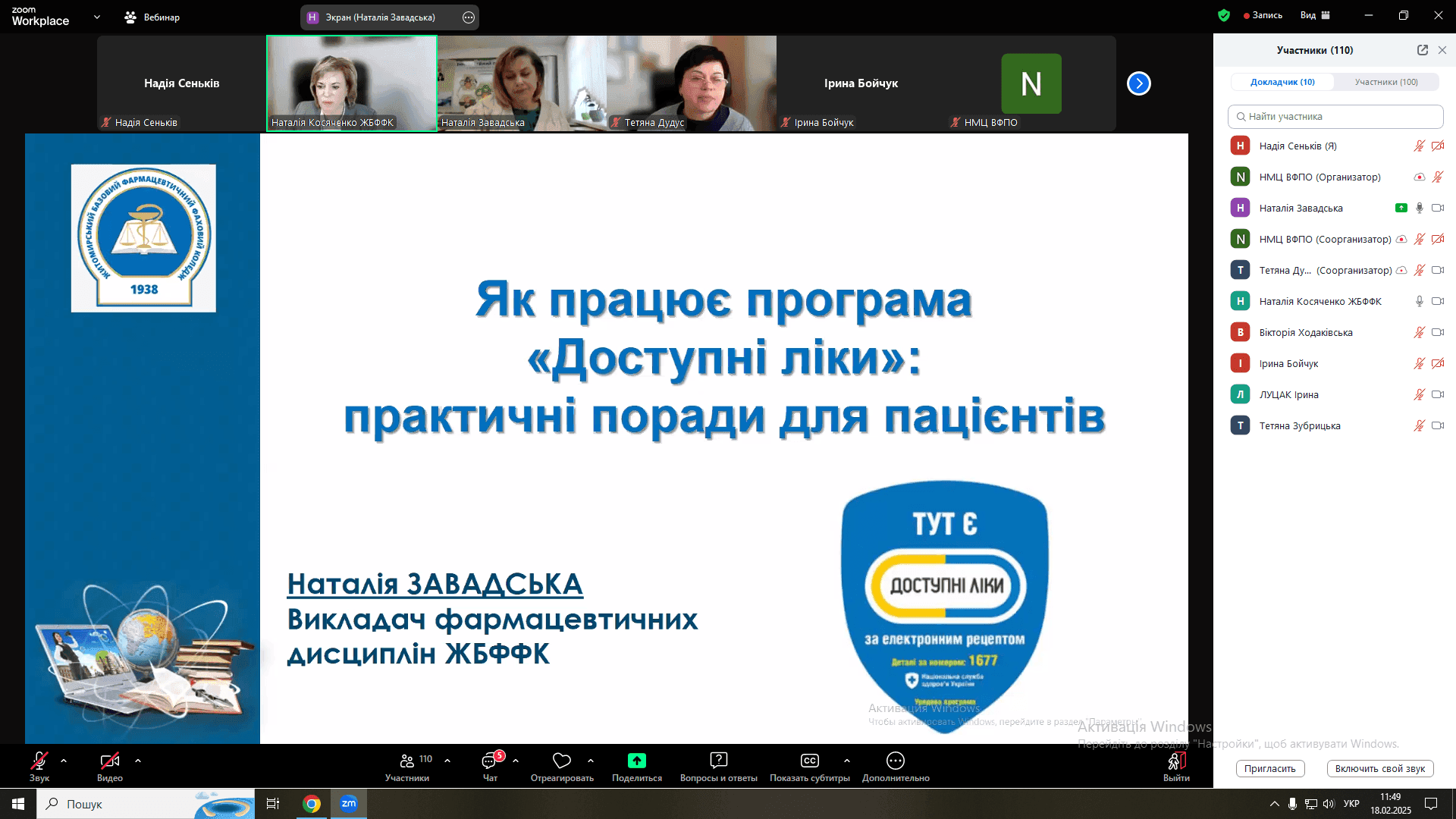Open Google Chrome from taskbar

[312, 804]
